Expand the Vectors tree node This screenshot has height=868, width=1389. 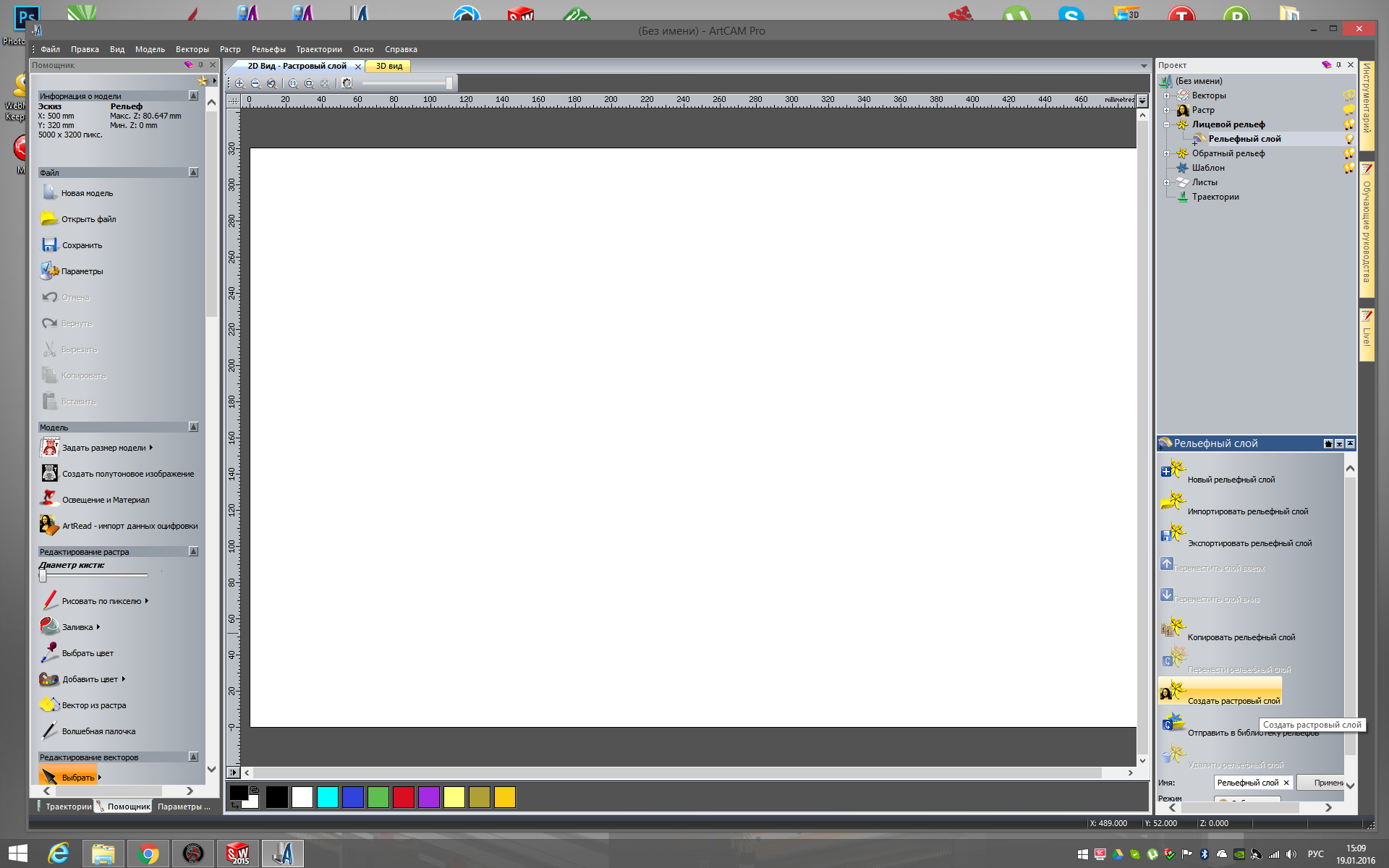tap(1166, 95)
